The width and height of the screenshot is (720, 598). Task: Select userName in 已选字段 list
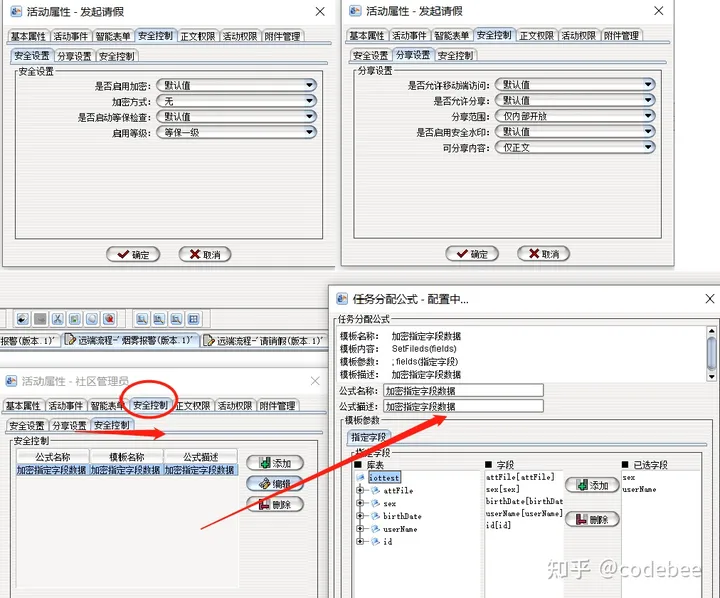click(639, 490)
